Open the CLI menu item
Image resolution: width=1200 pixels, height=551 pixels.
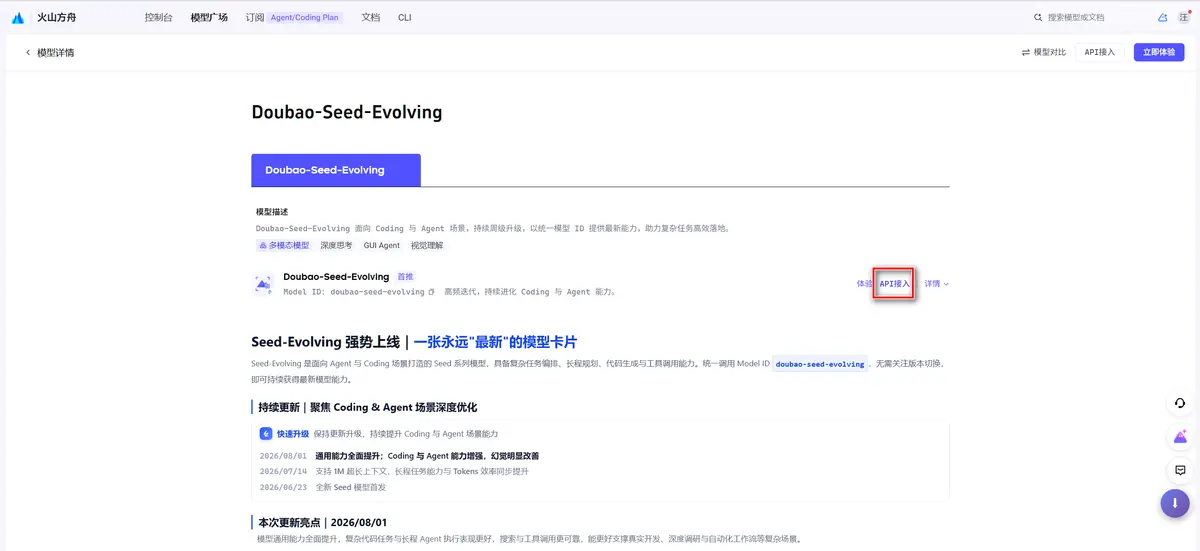404,18
